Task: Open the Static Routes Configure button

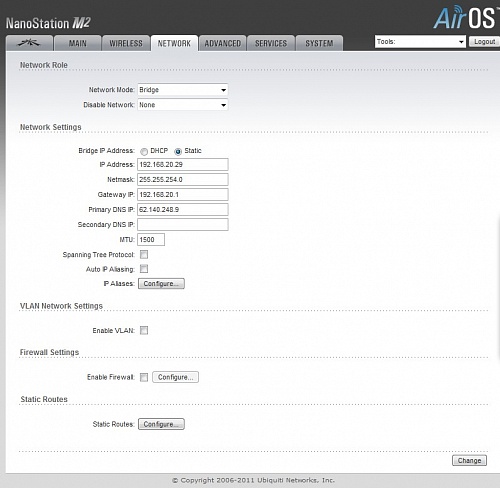Action: (x=161, y=424)
